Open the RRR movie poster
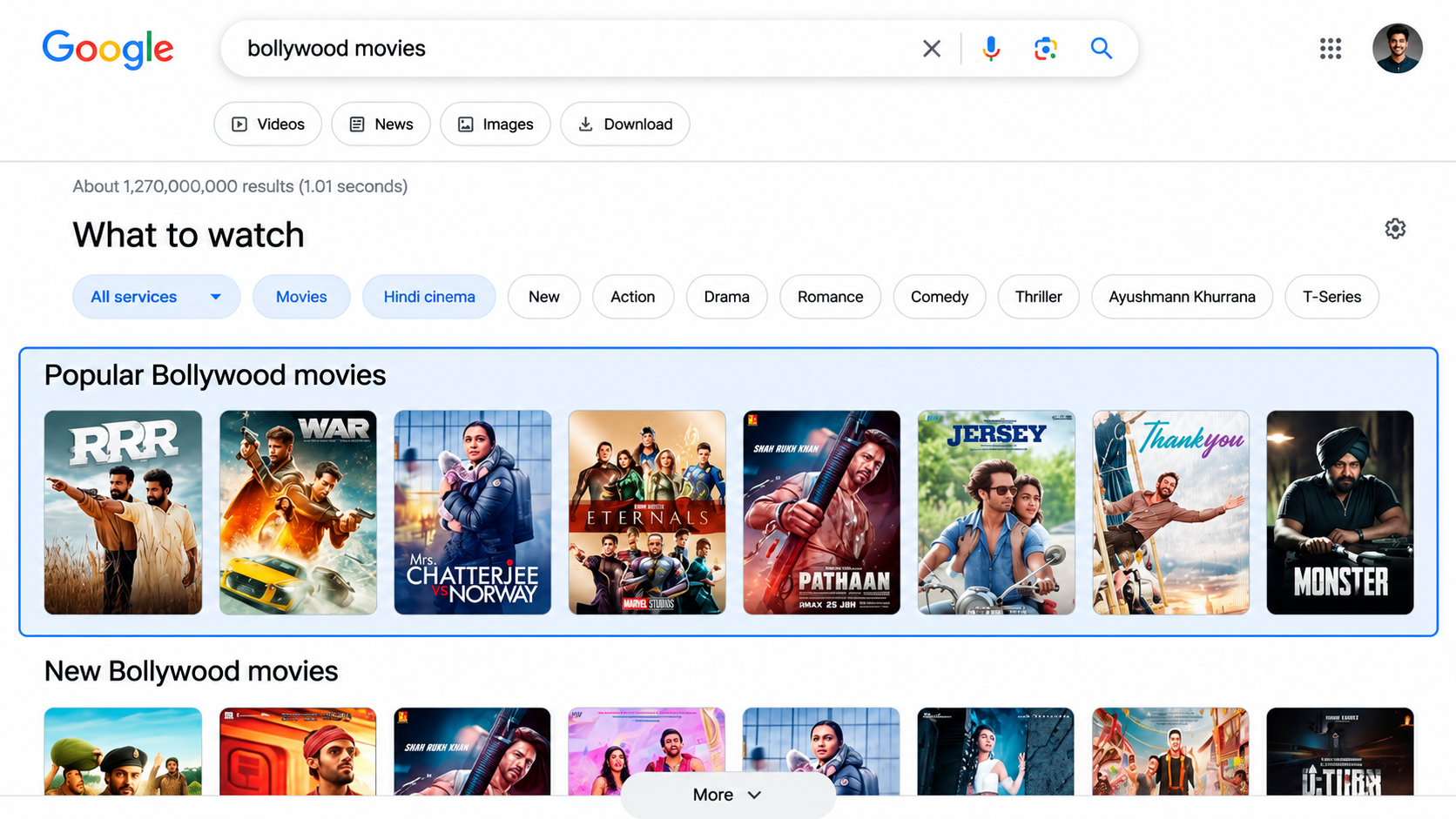Screen dimensions: 1456x819 tap(123, 513)
